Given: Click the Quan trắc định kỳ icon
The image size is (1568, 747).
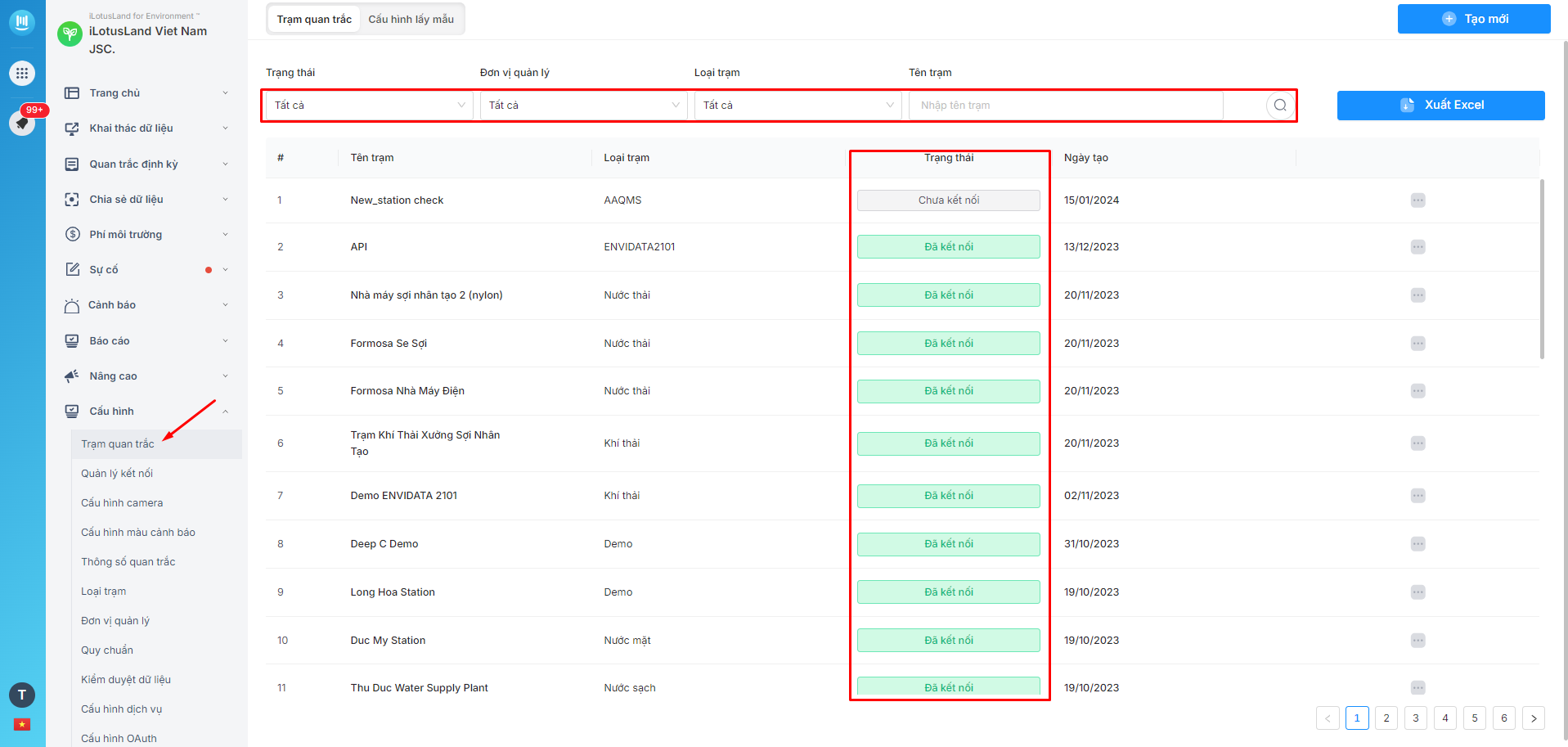Looking at the screenshot, I should click(72, 164).
